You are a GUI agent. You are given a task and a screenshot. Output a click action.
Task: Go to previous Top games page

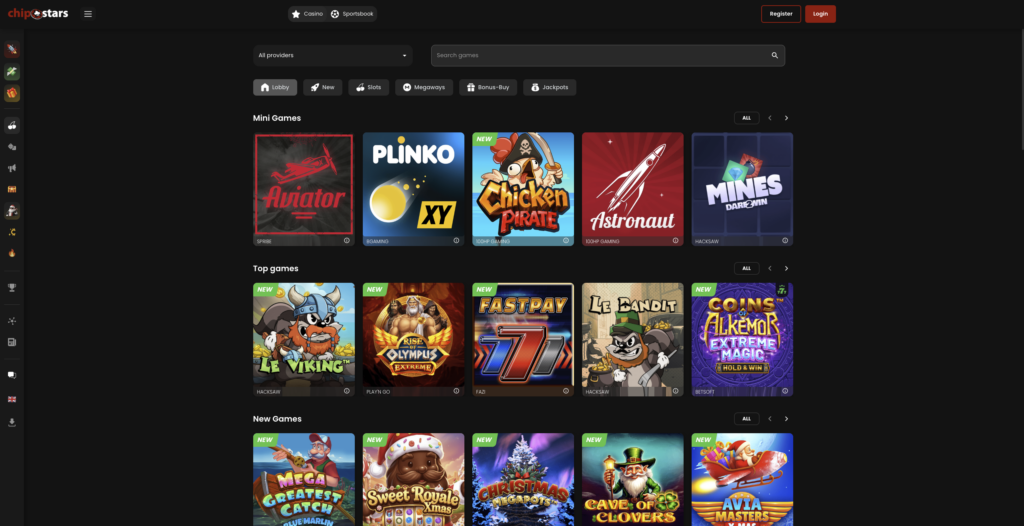coord(770,269)
